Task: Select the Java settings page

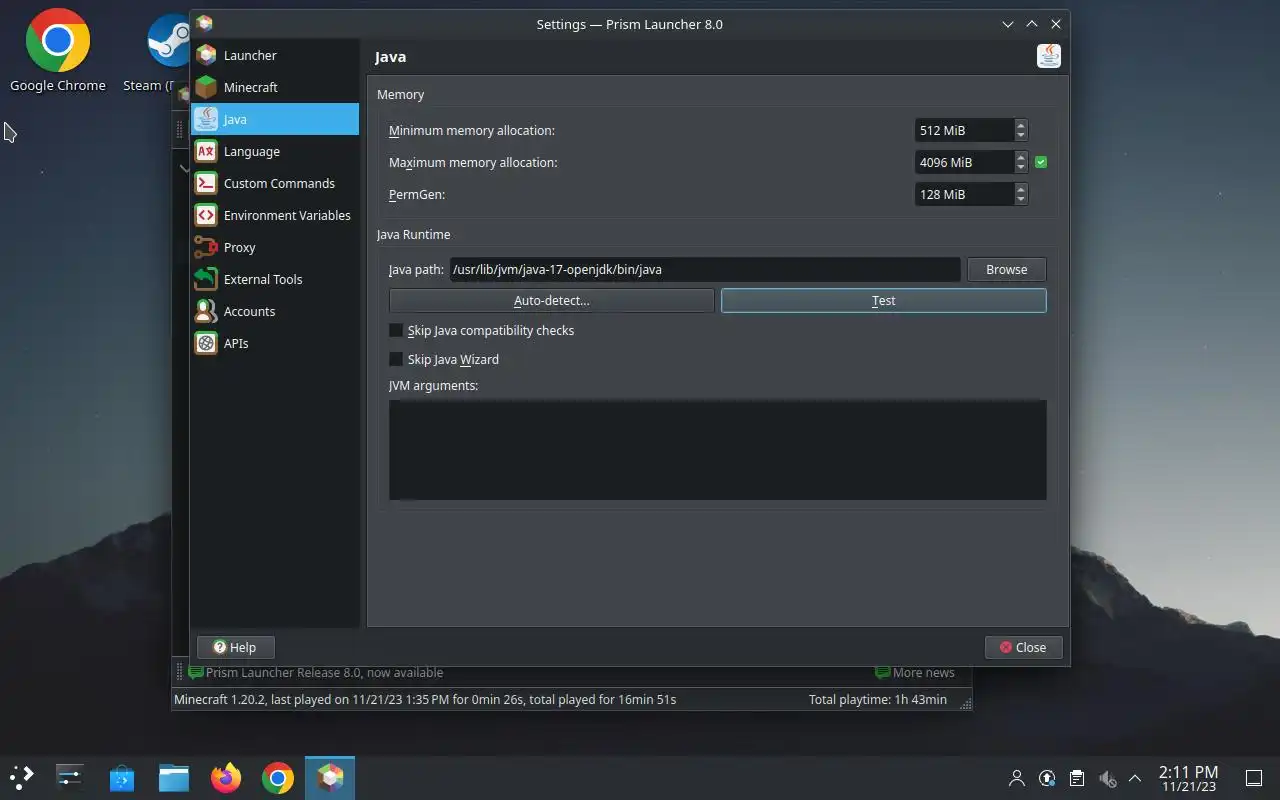Action: coord(274,119)
